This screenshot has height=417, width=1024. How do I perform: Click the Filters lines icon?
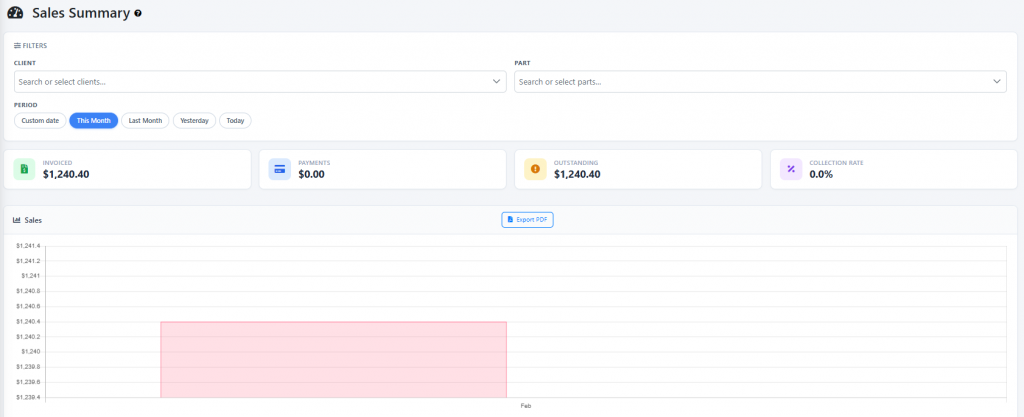(17, 45)
